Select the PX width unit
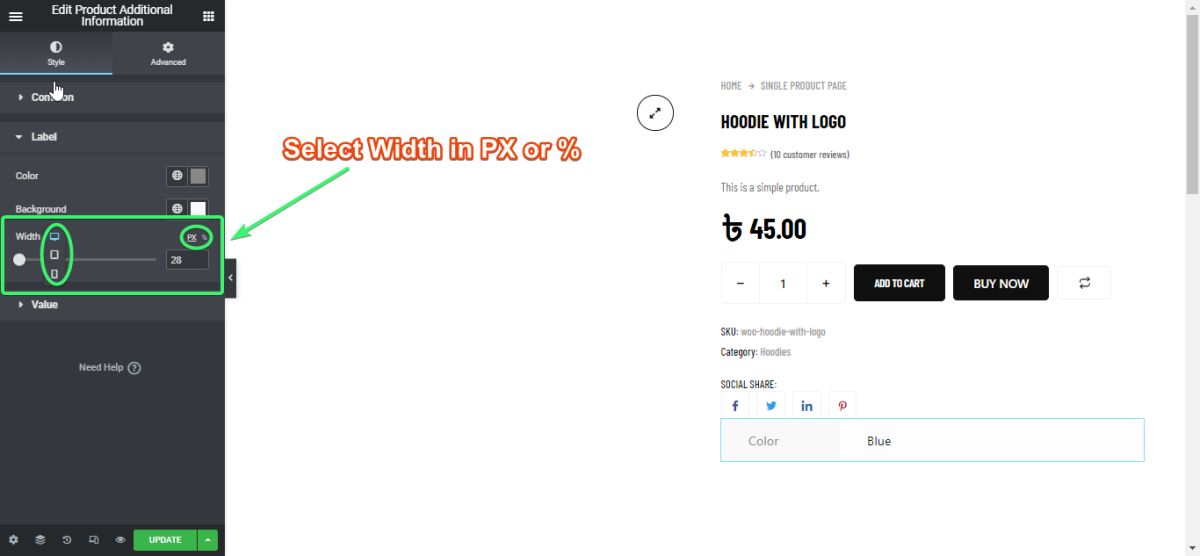 pos(192,237)
